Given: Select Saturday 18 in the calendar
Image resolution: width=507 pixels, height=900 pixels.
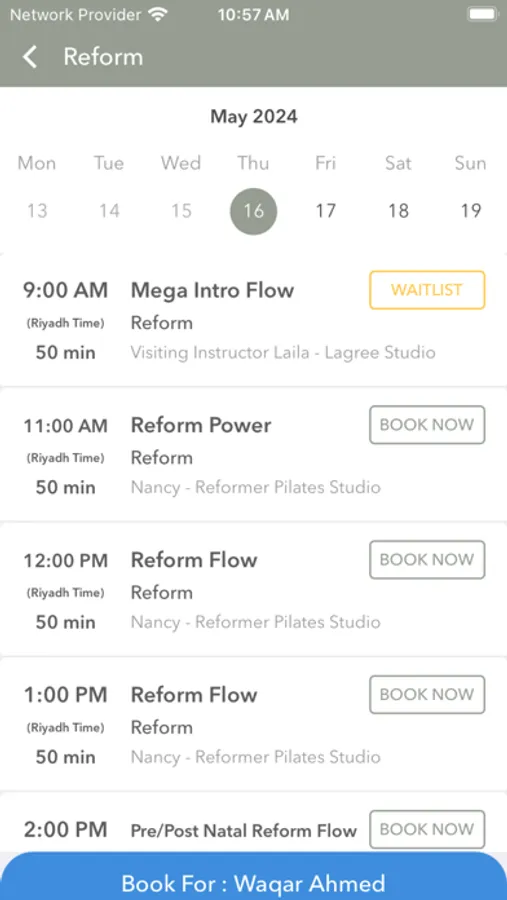Looking at the screenshot, I should point(398,211).
